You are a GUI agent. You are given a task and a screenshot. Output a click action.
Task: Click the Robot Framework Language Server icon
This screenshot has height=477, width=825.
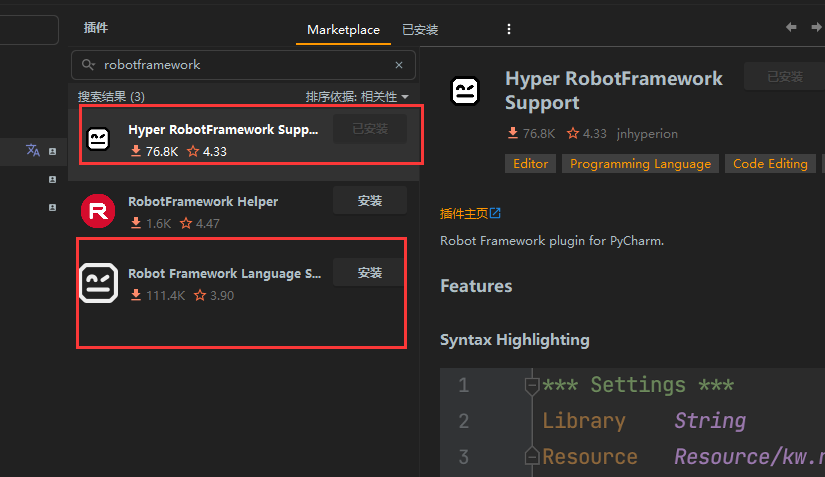[98, 283]
